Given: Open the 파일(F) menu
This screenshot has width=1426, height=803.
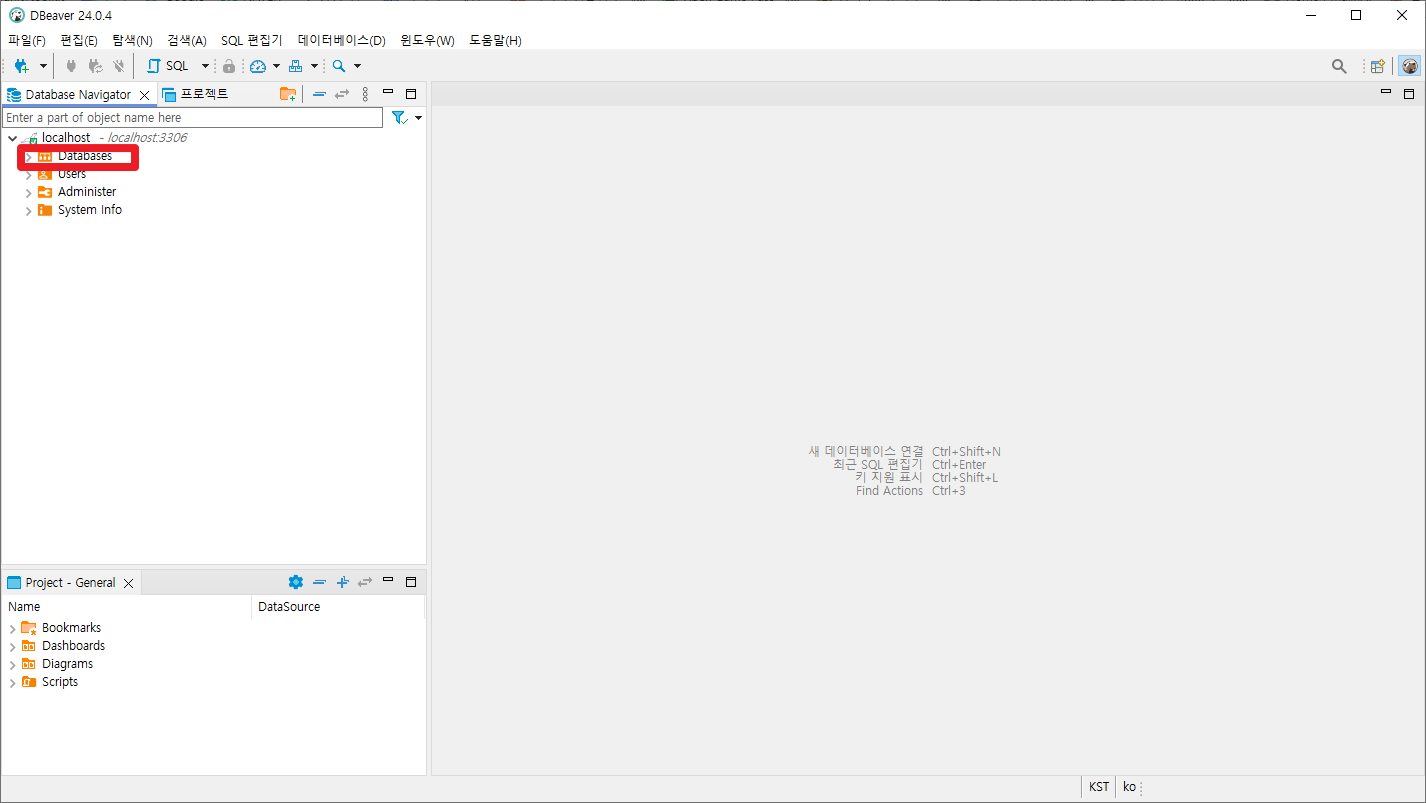Looking at the screenshot, I should pyautogui.click(x=27, y=40).
